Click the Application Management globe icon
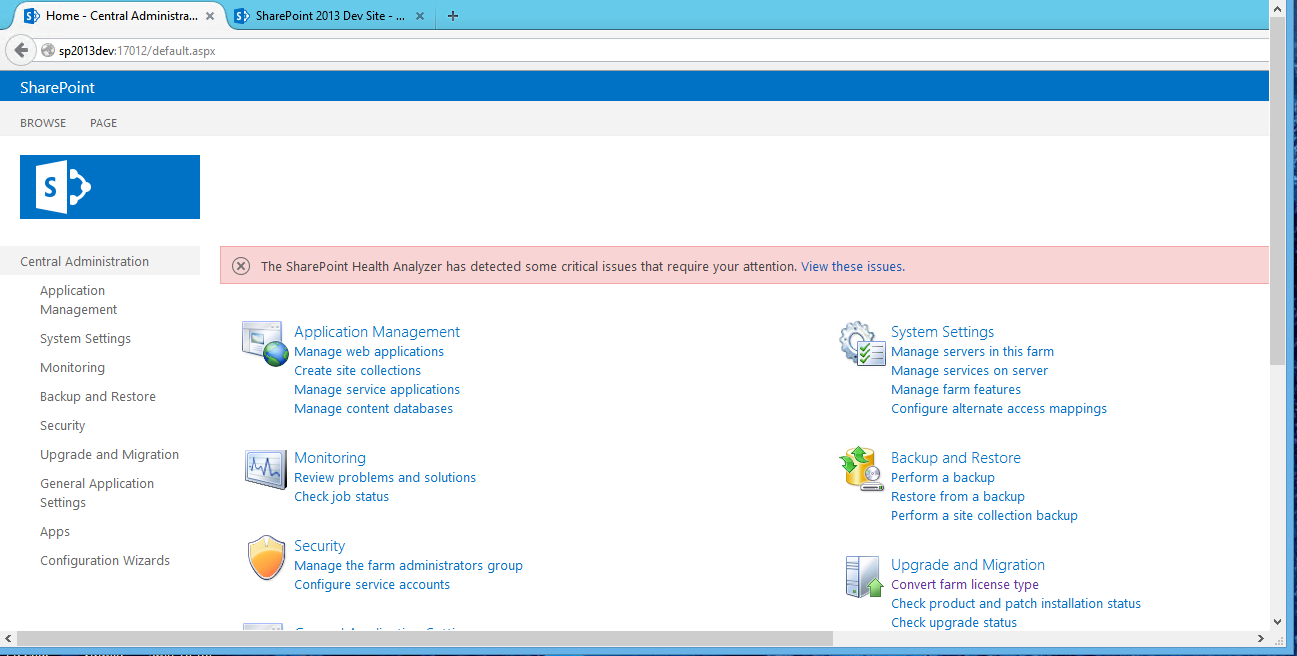The width and height of the screenshot is (1297, 656). 265,344
